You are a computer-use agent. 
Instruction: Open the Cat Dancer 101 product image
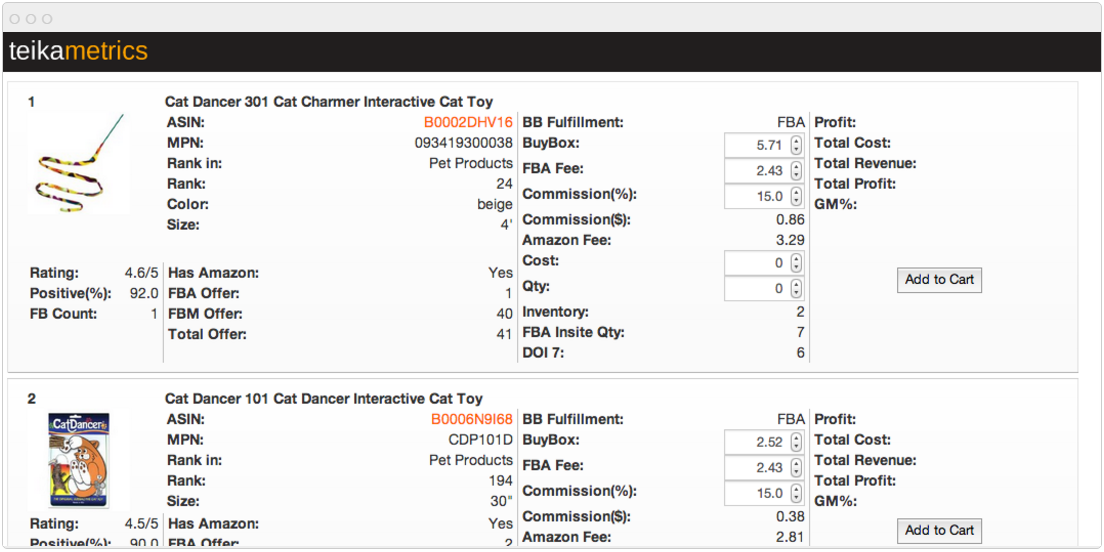click(79, 460)
